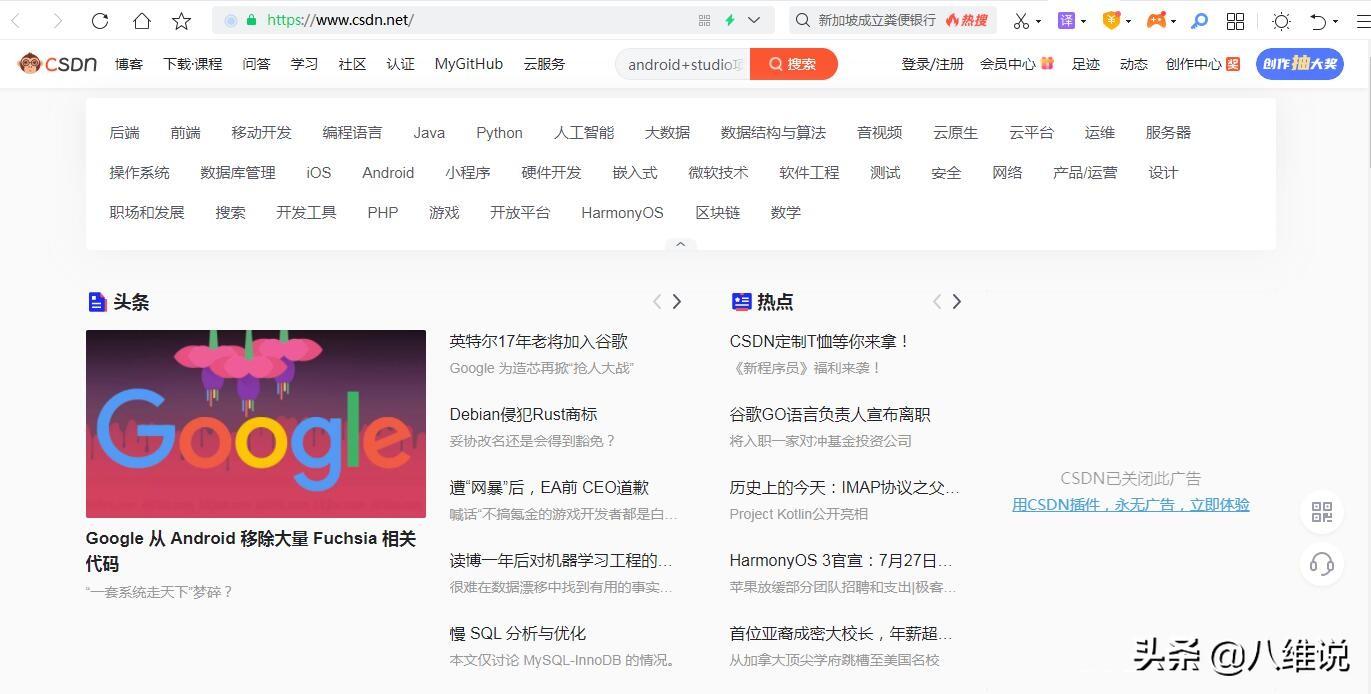The height and width of the screenshot is (694, 1371).
Task: Click the browser address bar URL
Action: coord(340,20)
